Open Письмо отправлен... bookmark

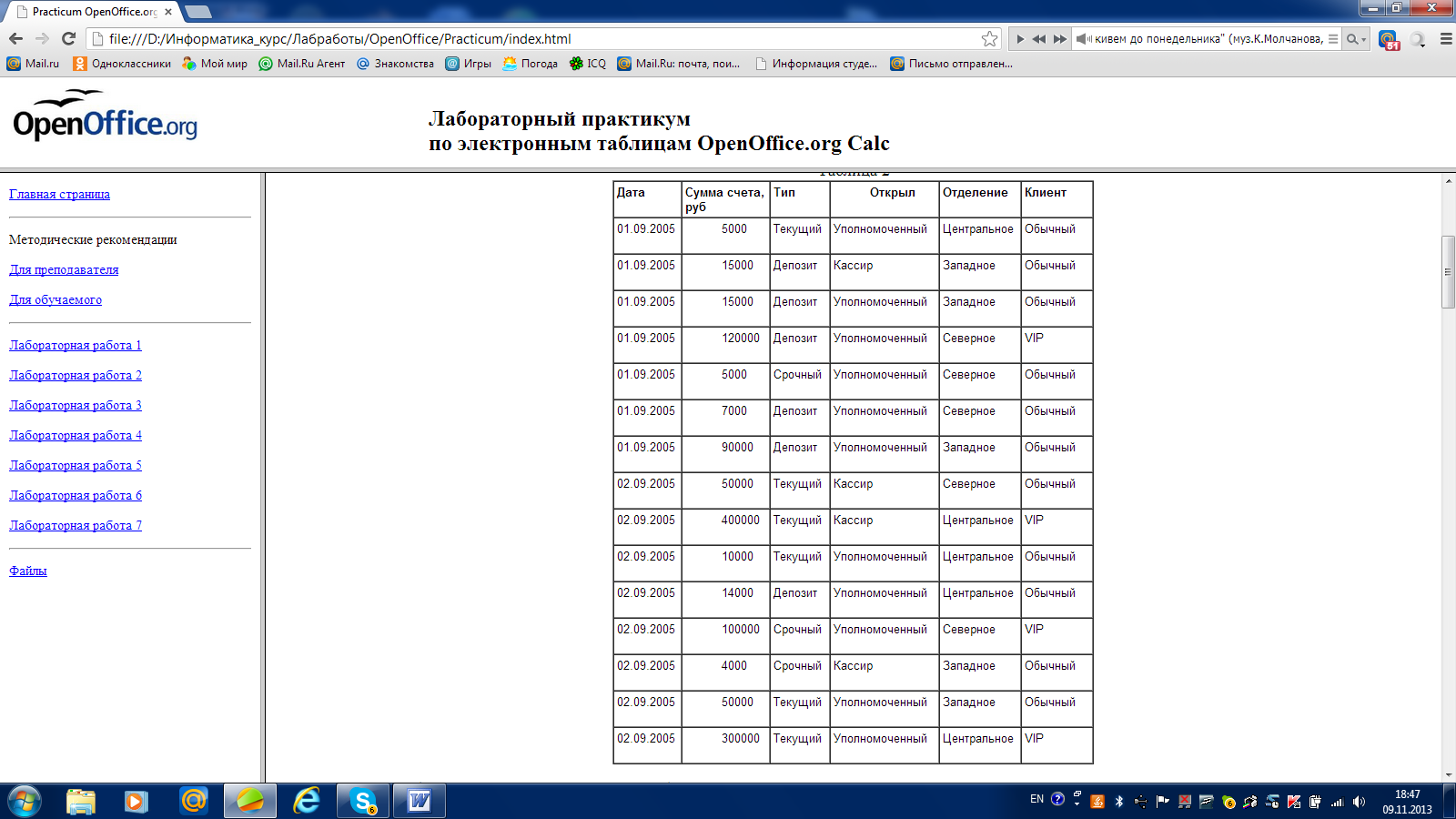(x=951, y=64)
